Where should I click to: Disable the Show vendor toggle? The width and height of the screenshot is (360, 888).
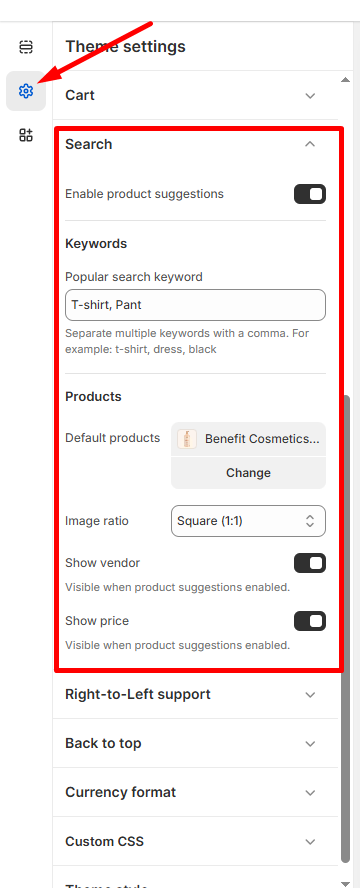(310, 563)
